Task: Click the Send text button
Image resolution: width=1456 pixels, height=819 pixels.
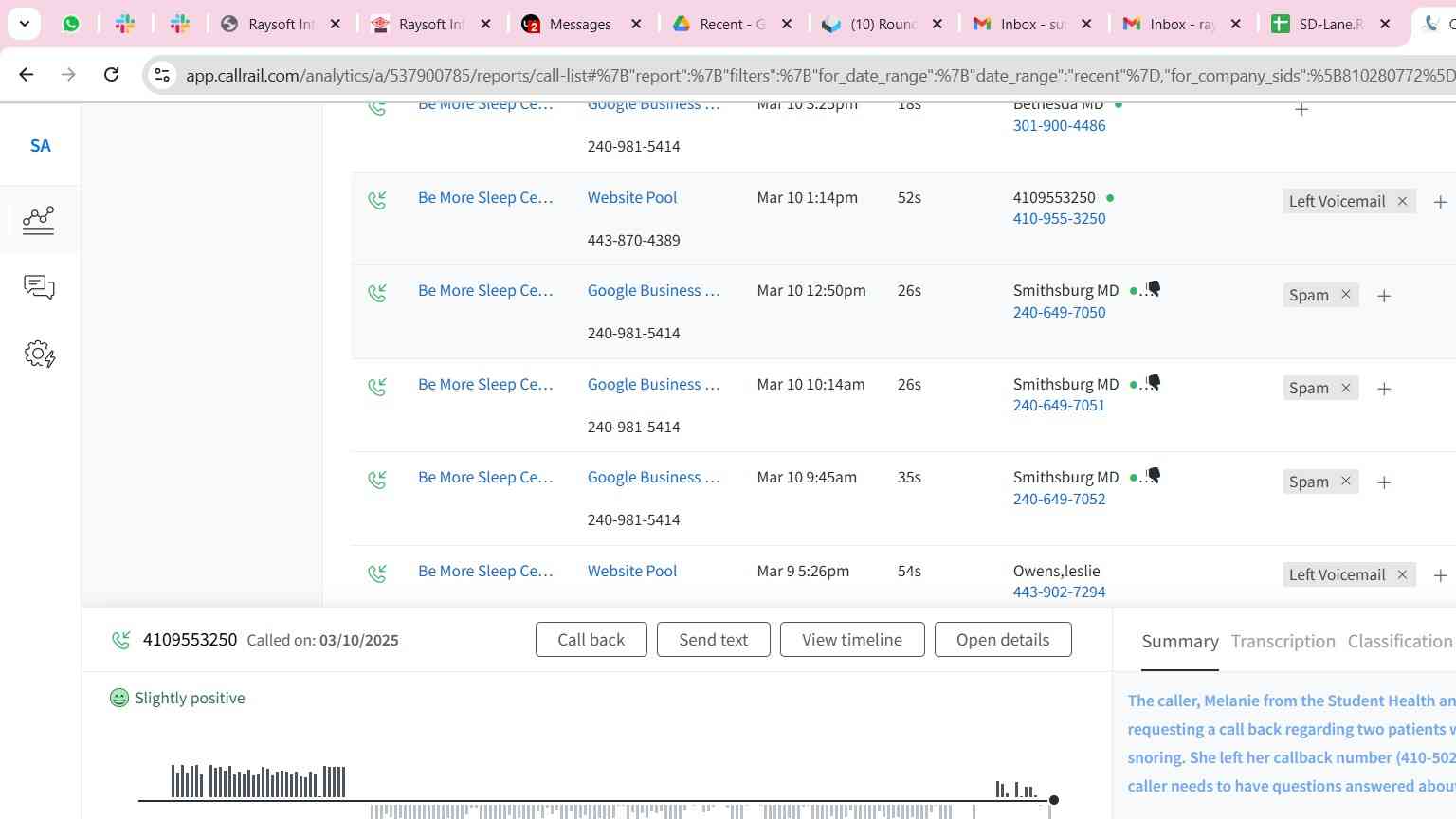Action: coord(714,640)
